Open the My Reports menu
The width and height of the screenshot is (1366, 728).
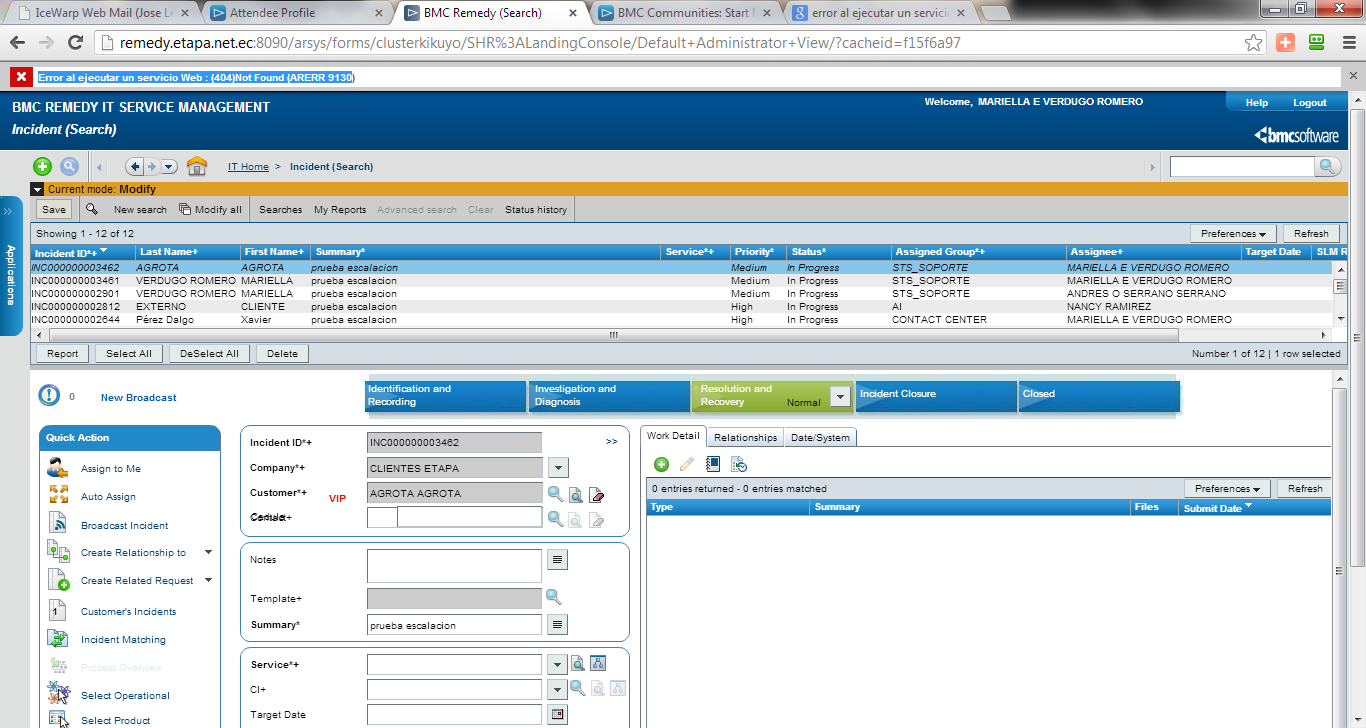point(340,210)
